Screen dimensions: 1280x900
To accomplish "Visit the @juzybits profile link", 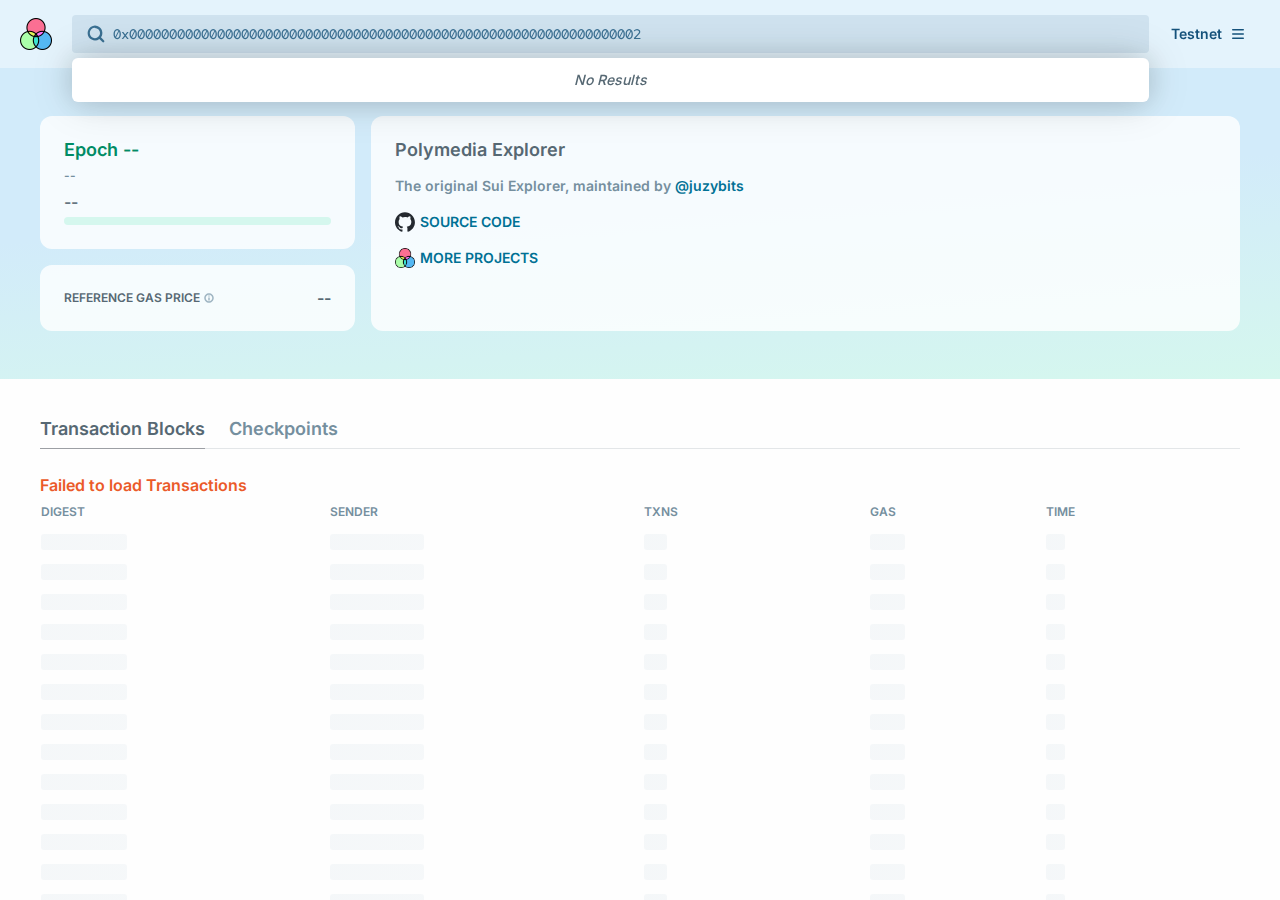I will click(709, 186).
